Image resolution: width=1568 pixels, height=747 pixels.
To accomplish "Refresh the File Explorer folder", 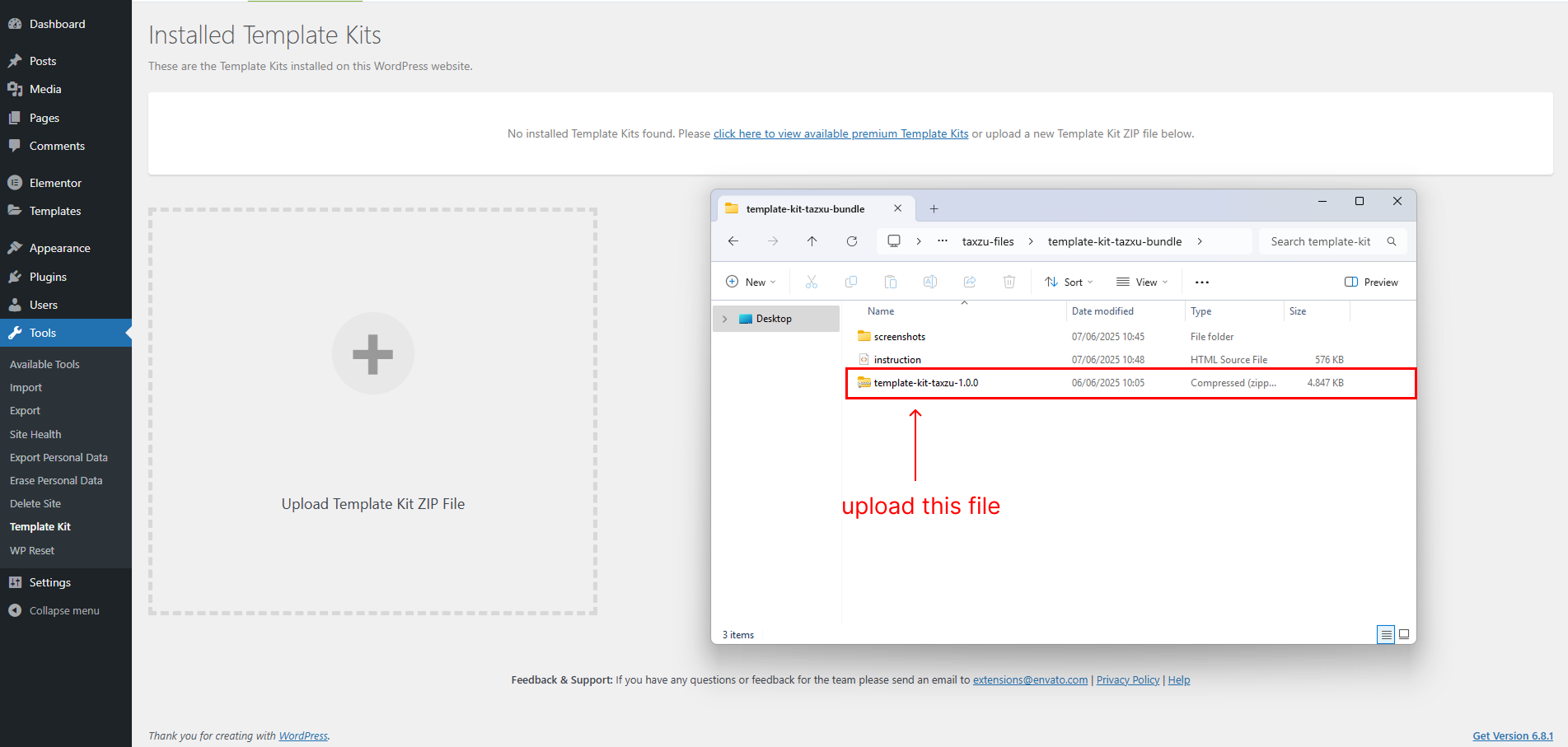I will click(x=852, y=241).
